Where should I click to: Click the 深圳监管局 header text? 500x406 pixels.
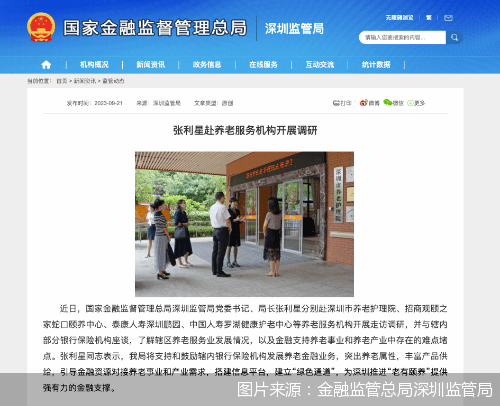coord(294,29)
